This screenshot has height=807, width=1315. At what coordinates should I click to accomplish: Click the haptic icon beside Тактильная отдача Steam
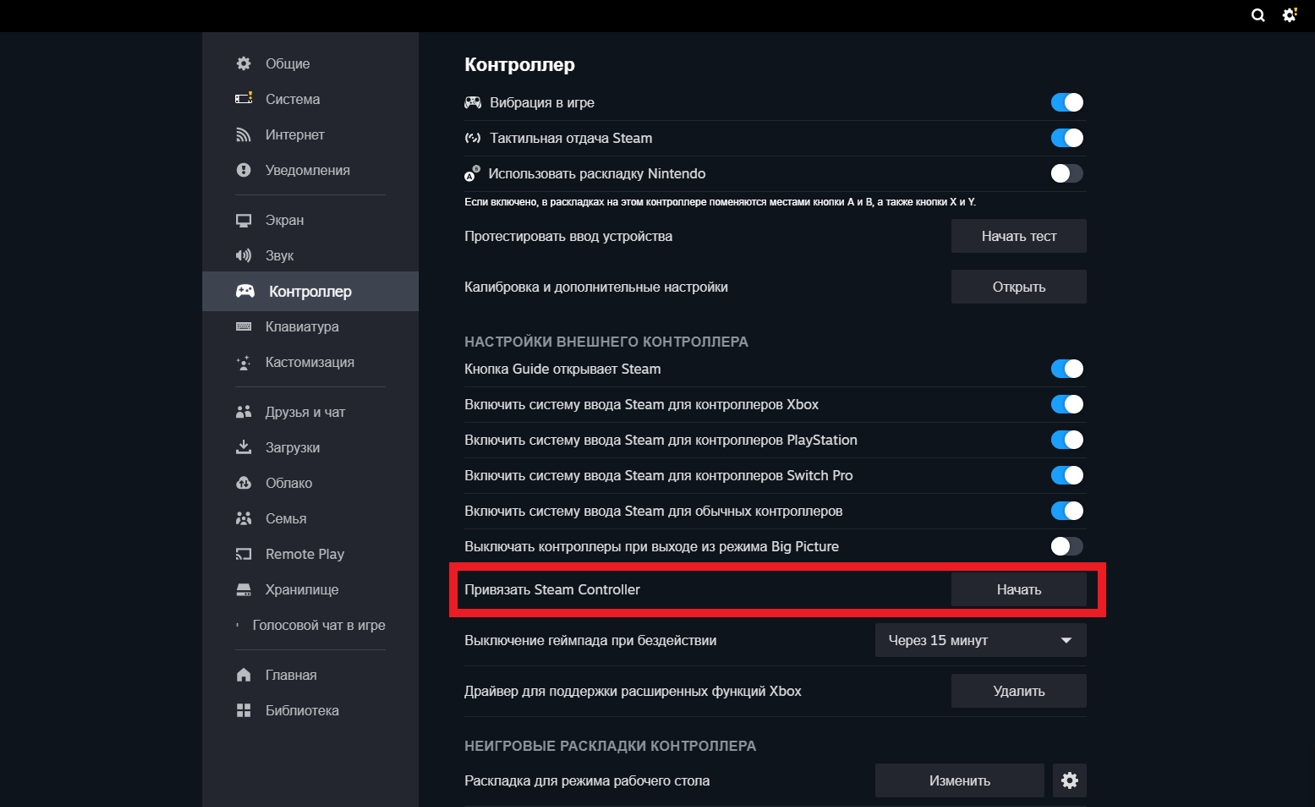click(473, 138)
